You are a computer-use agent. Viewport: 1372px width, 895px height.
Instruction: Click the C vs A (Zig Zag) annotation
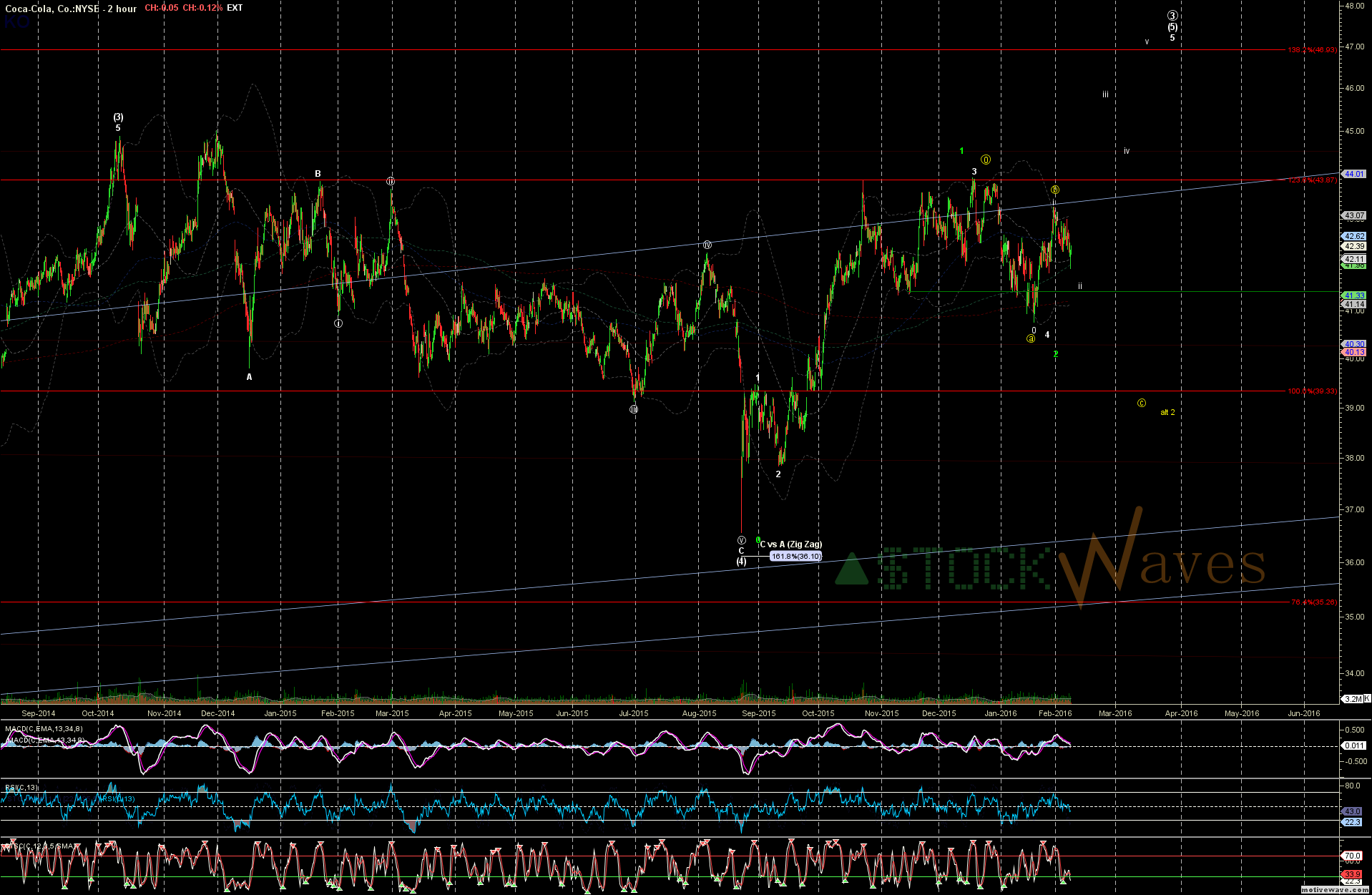pos(791,544)
